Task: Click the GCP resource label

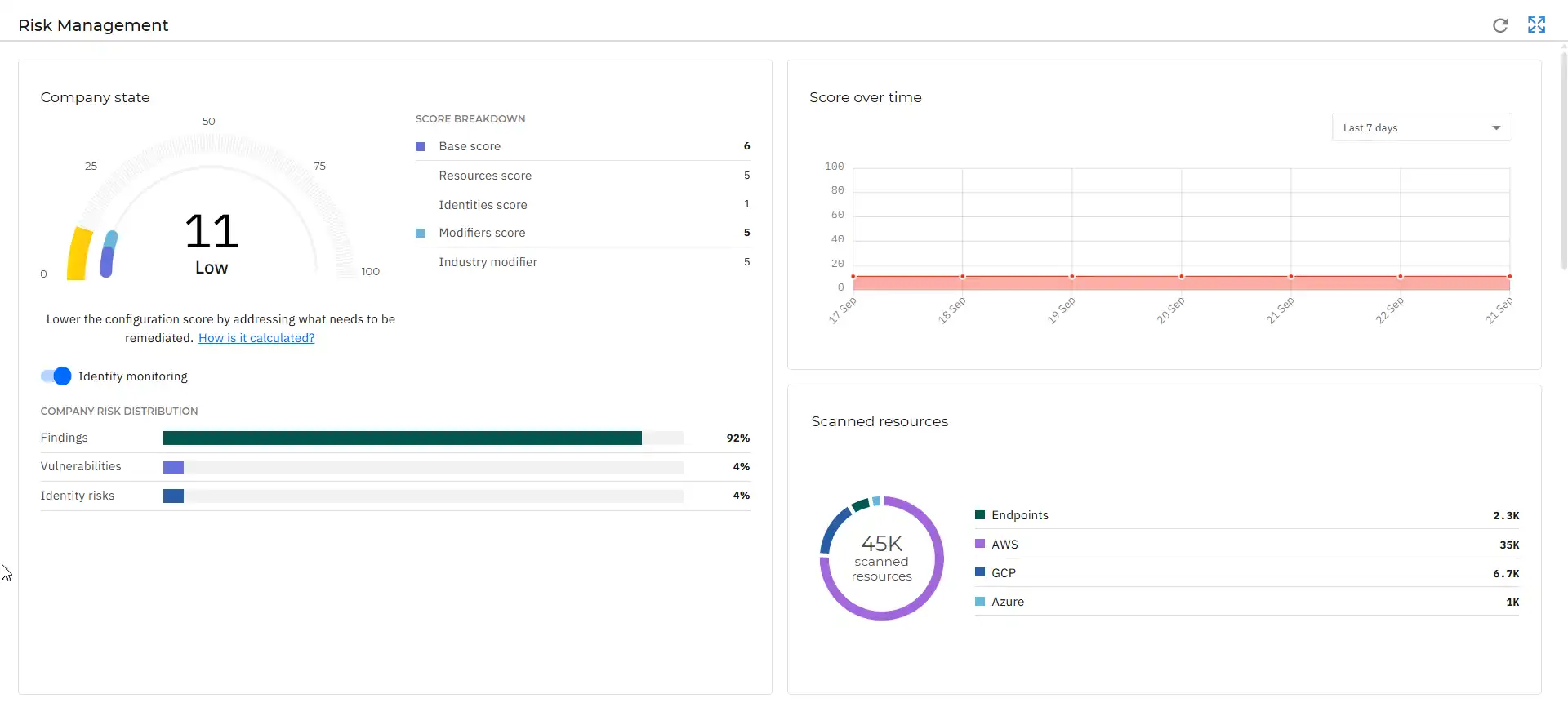Action: [x=1004, y=573]
